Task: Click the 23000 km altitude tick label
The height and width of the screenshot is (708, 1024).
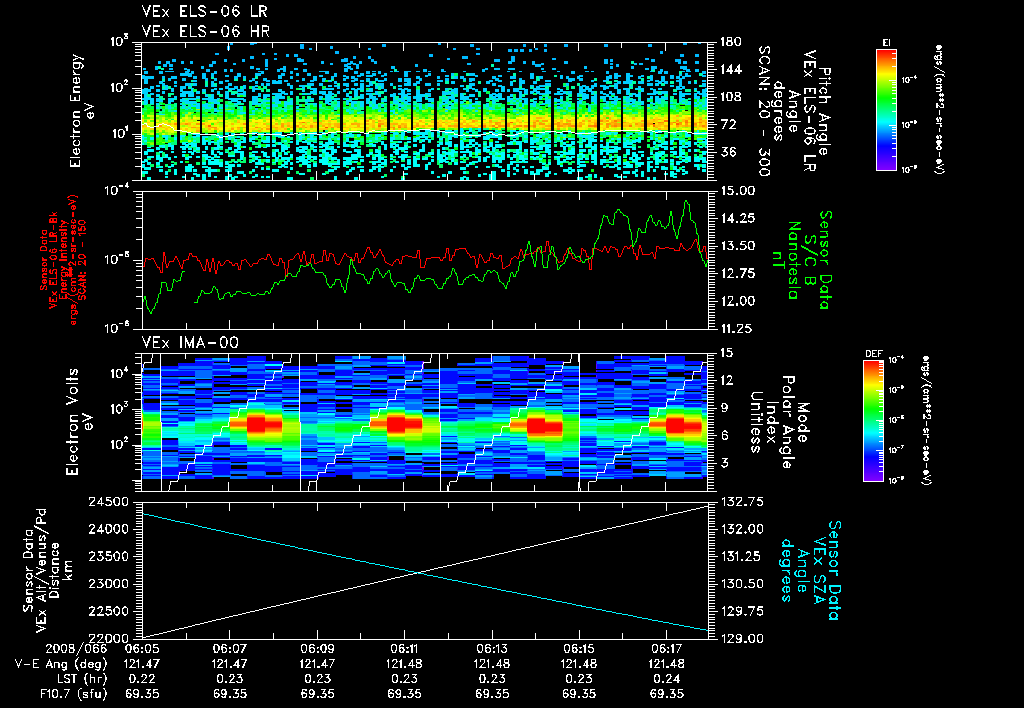Action: pyautogui.click(x=108, y=584)
